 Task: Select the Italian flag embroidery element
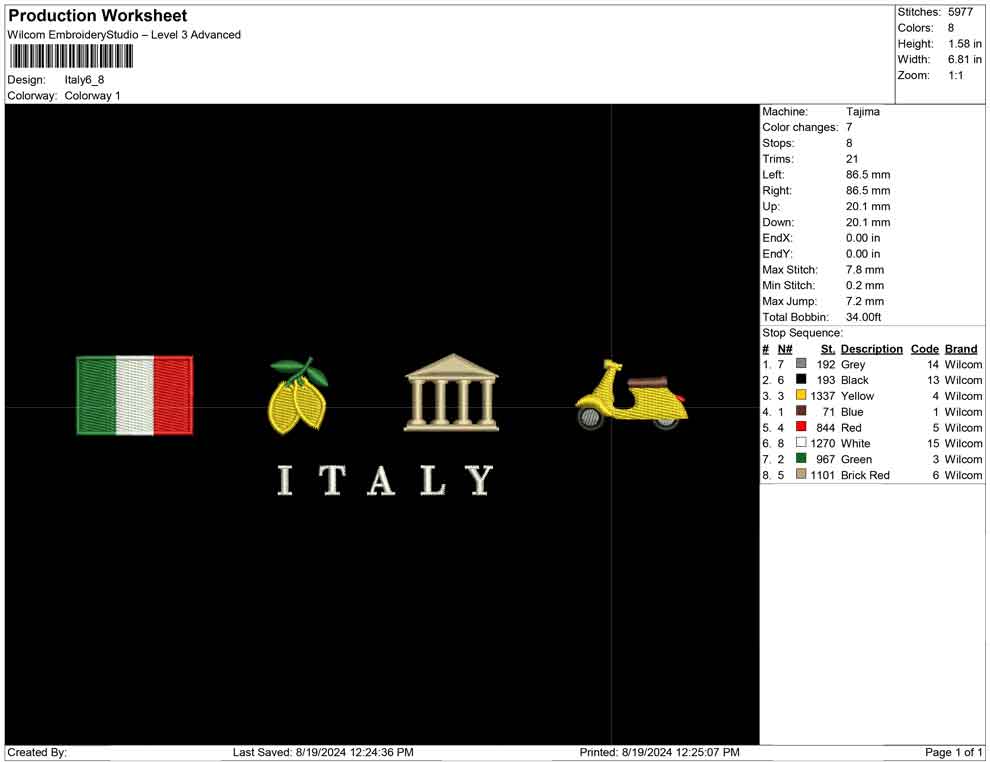[133, 396]
